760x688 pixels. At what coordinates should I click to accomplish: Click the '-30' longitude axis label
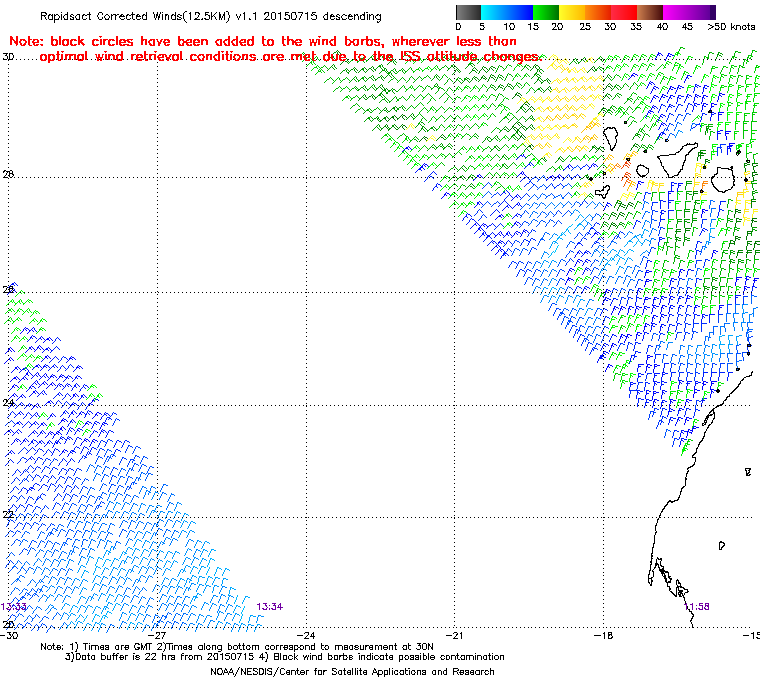pyautogui.click(x=9, y=635)
